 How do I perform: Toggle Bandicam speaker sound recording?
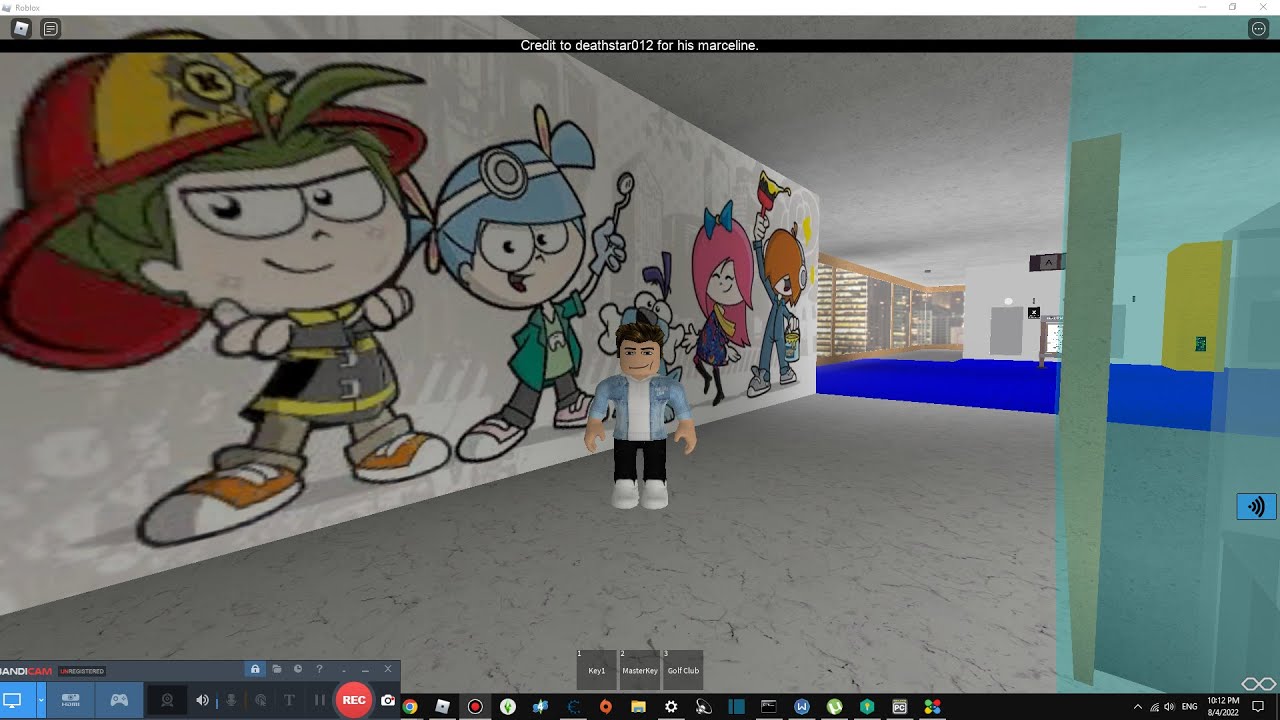click(x=202, y=700)
